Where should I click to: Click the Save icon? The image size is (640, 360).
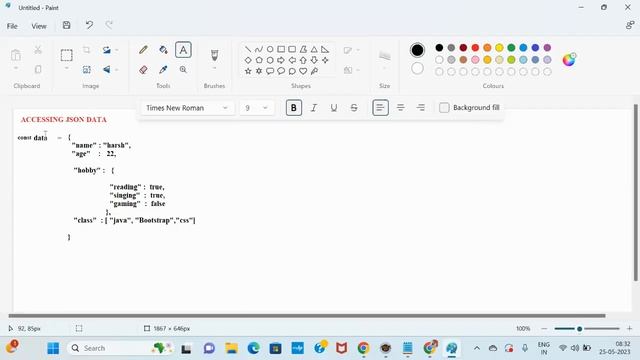(67, 25)
